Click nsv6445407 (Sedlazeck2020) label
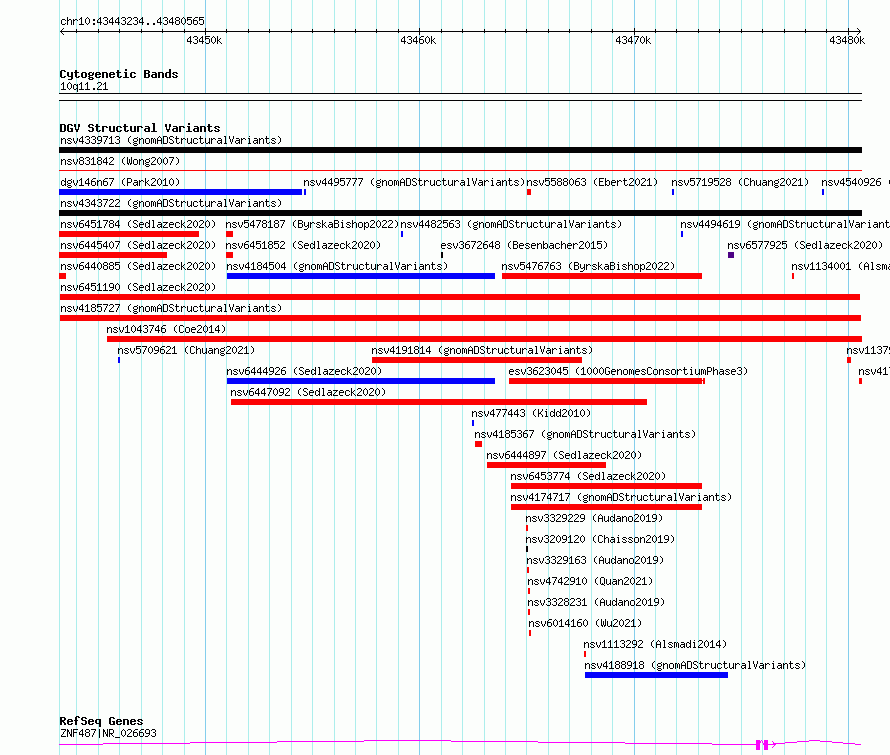The width and height of the screenshot is (890, 755). tap(138, 245)
